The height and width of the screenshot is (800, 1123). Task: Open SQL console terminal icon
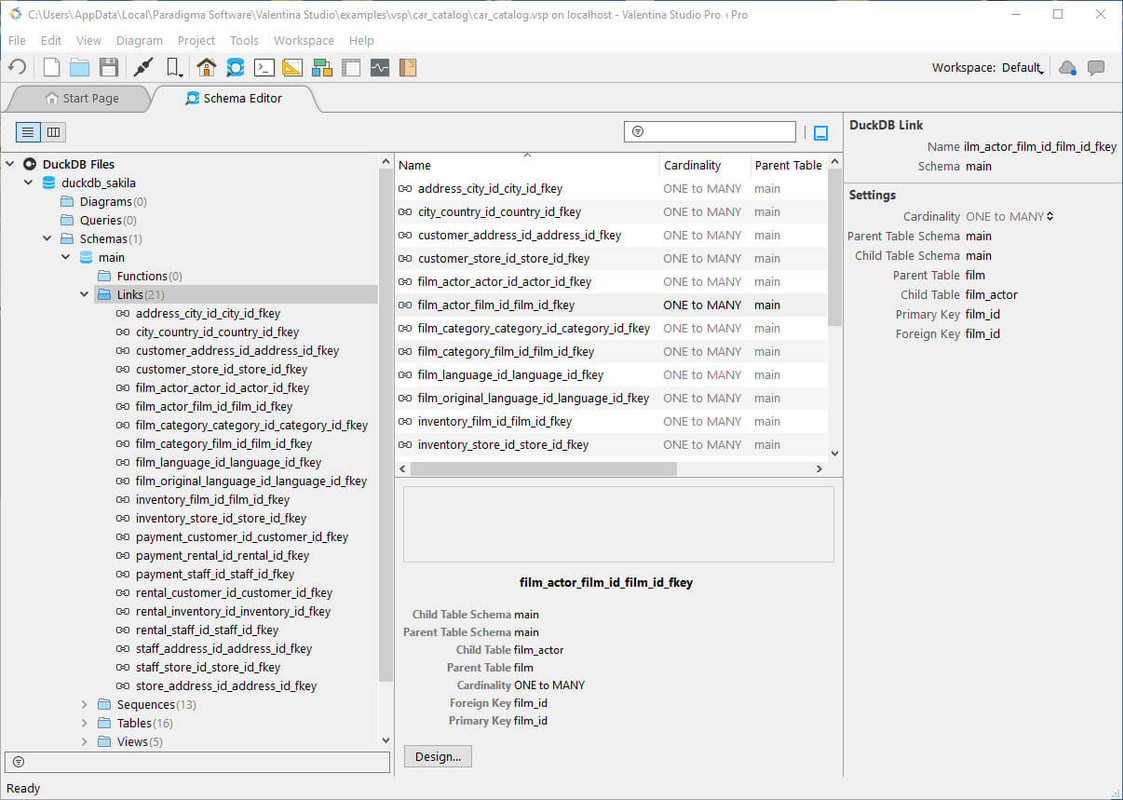[x=264, y=67]
